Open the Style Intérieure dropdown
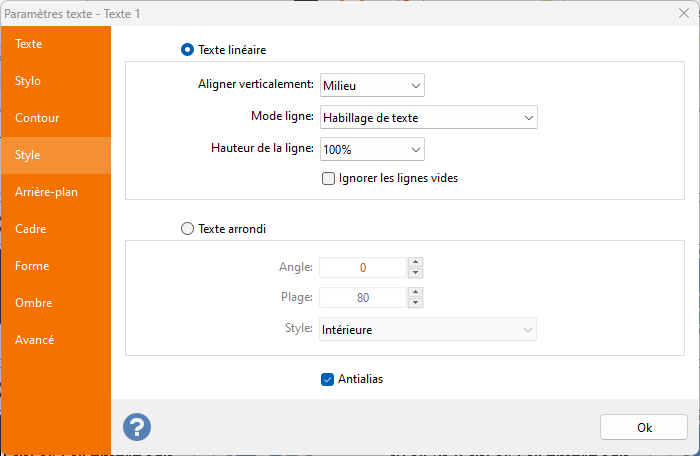Screen dimensions: 700x456 (428, 329)
